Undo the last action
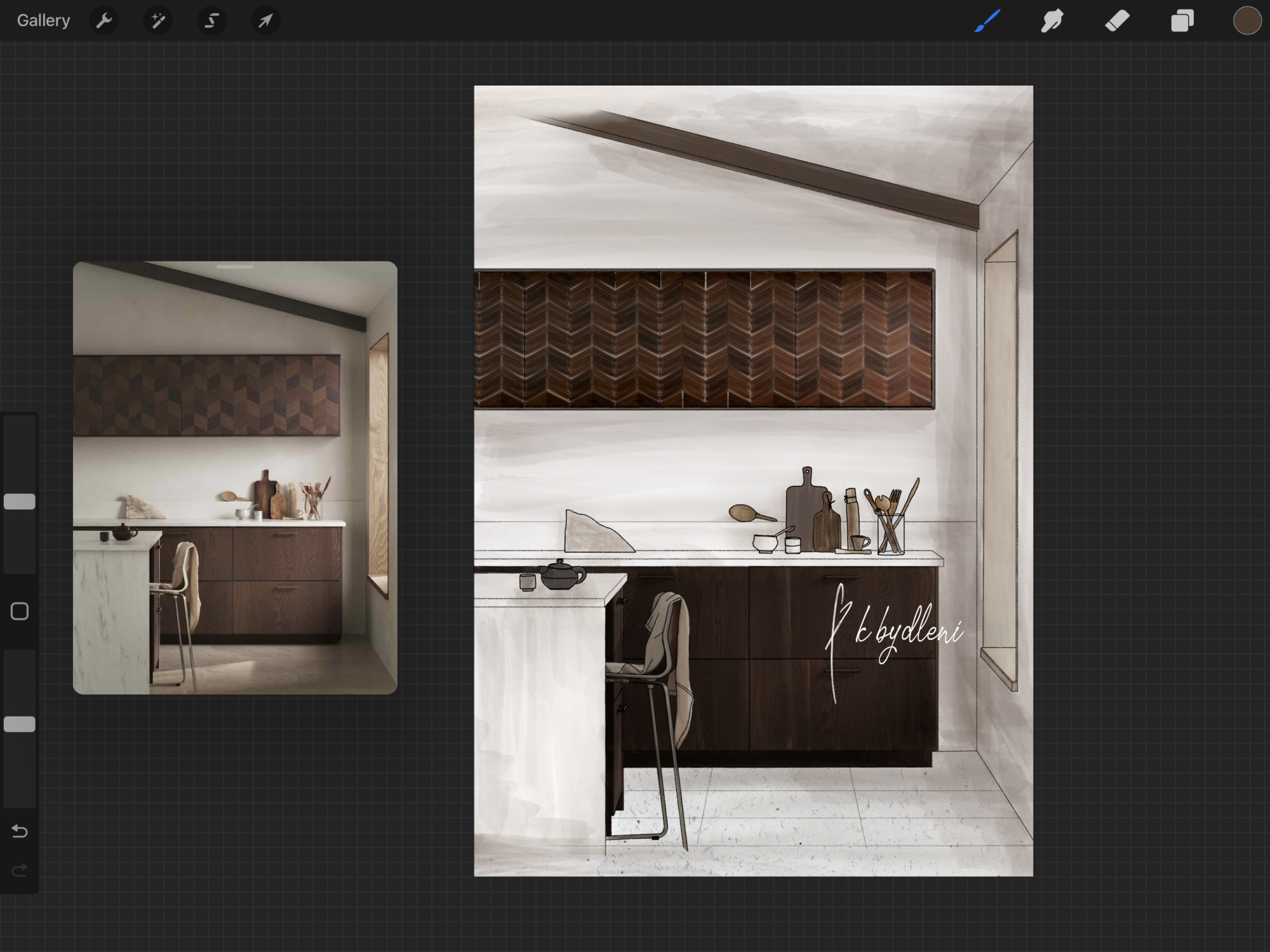This screenshot has width=1270, height=952. tap(20, 831)
